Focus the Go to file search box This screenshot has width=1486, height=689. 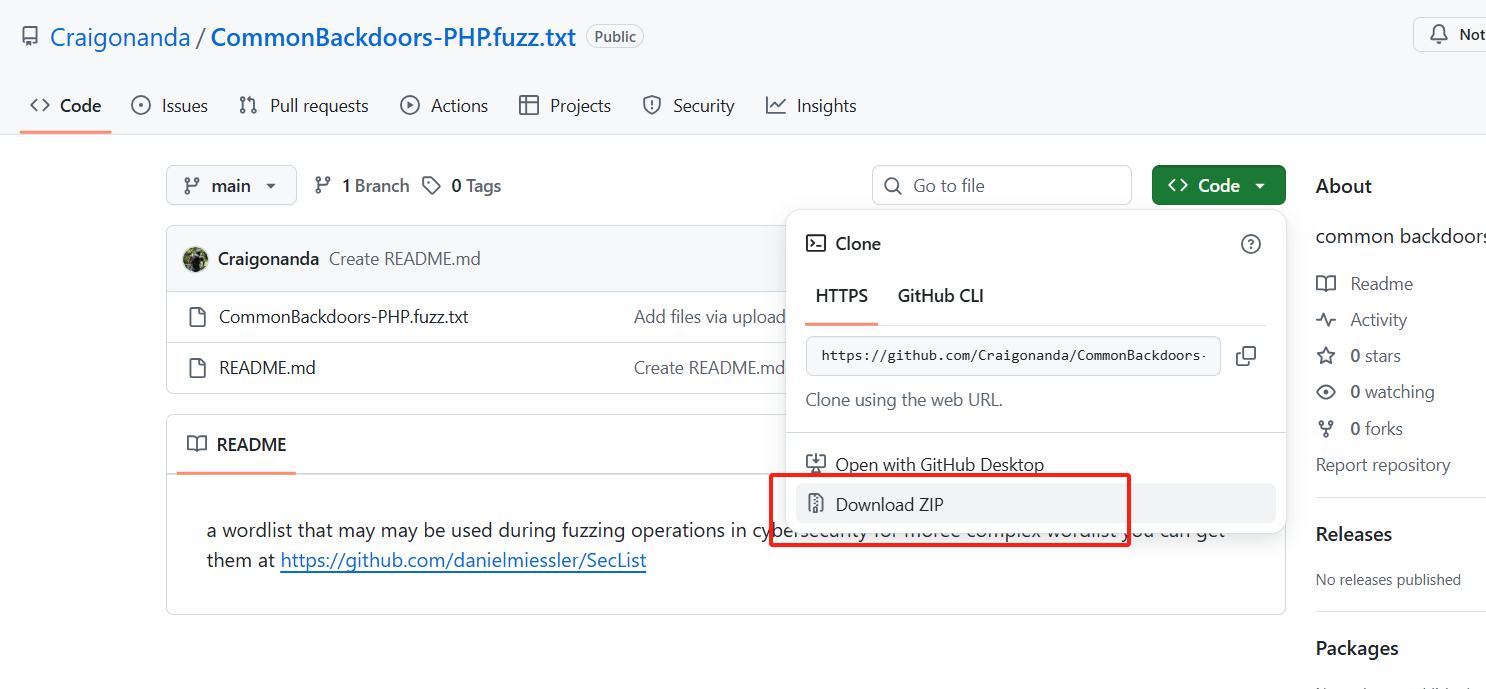[1002, 185]
